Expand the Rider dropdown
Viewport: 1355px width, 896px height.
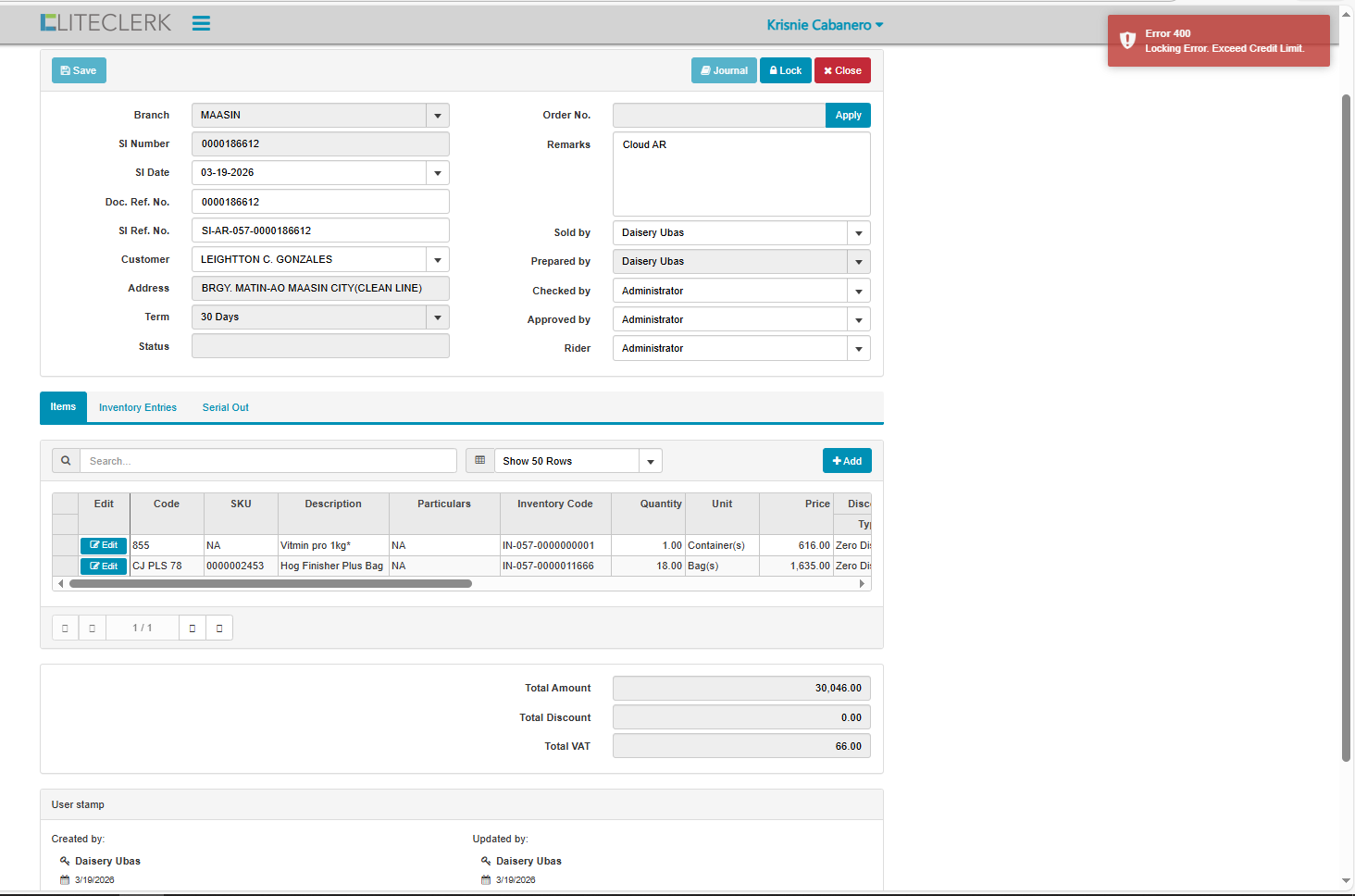[x=858, y=349]
